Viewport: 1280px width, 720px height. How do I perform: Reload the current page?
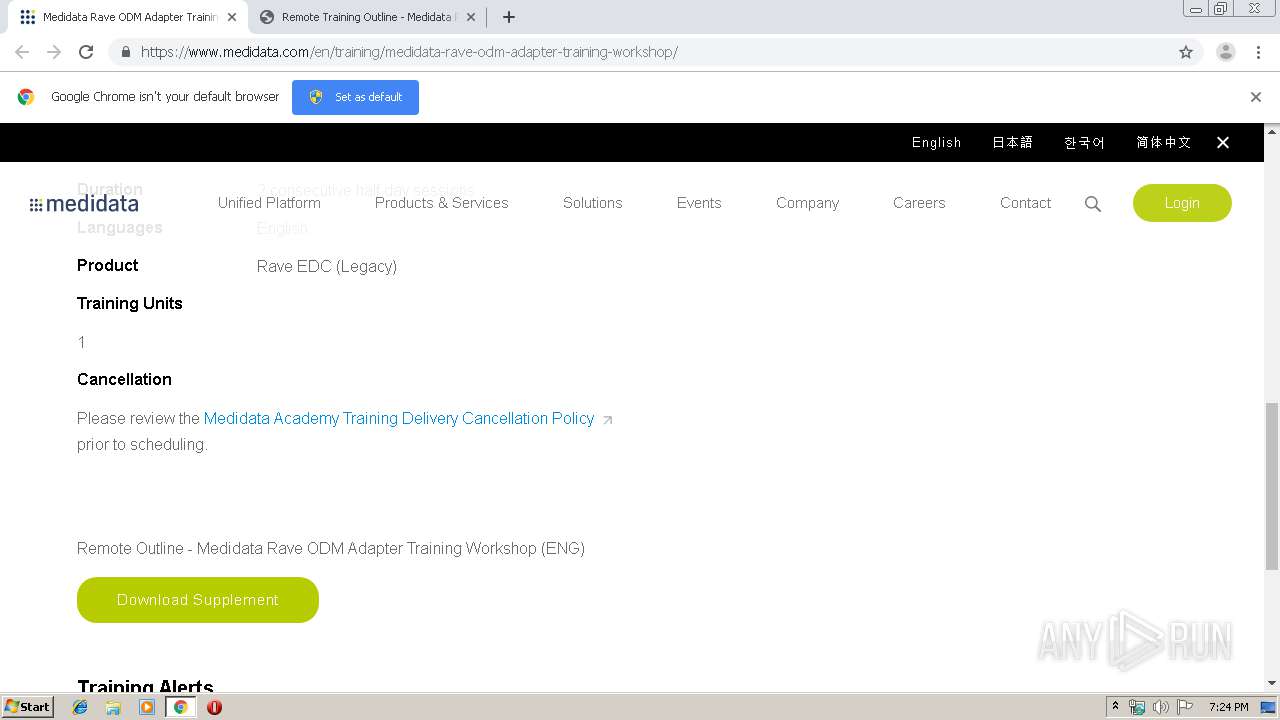86,52
